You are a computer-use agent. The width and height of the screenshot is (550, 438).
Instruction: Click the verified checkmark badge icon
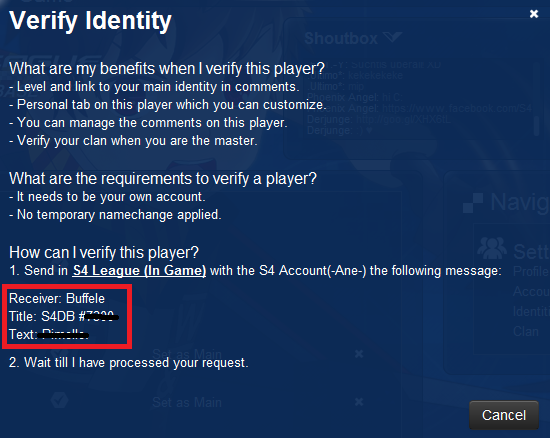click(59, 400)
